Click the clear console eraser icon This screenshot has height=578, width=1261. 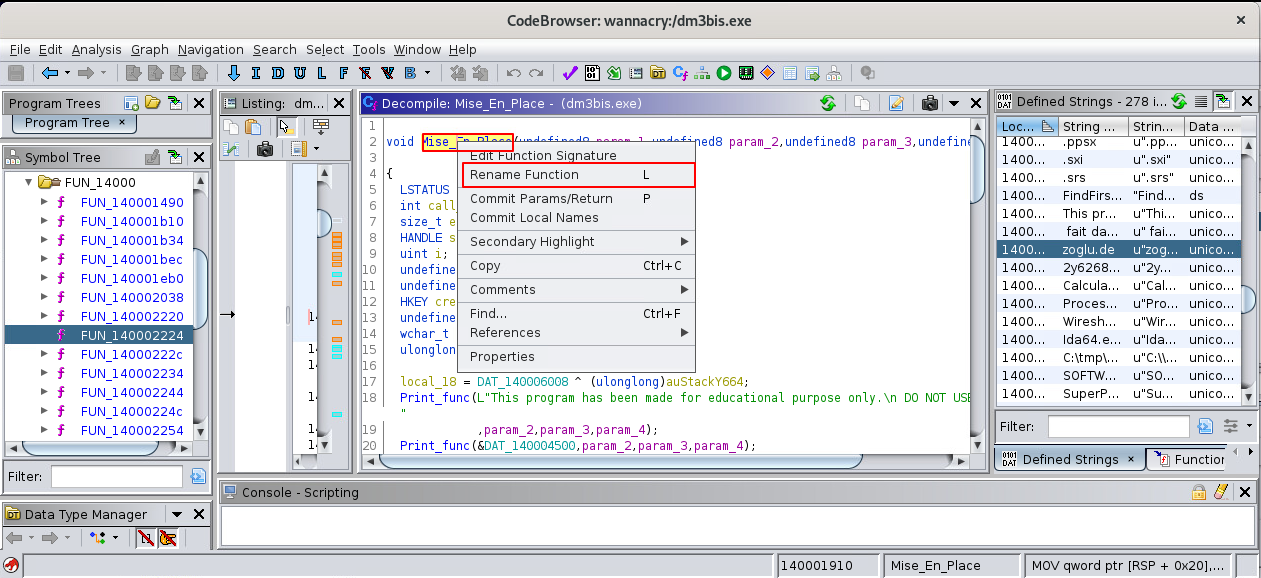tap(1220, 492)
